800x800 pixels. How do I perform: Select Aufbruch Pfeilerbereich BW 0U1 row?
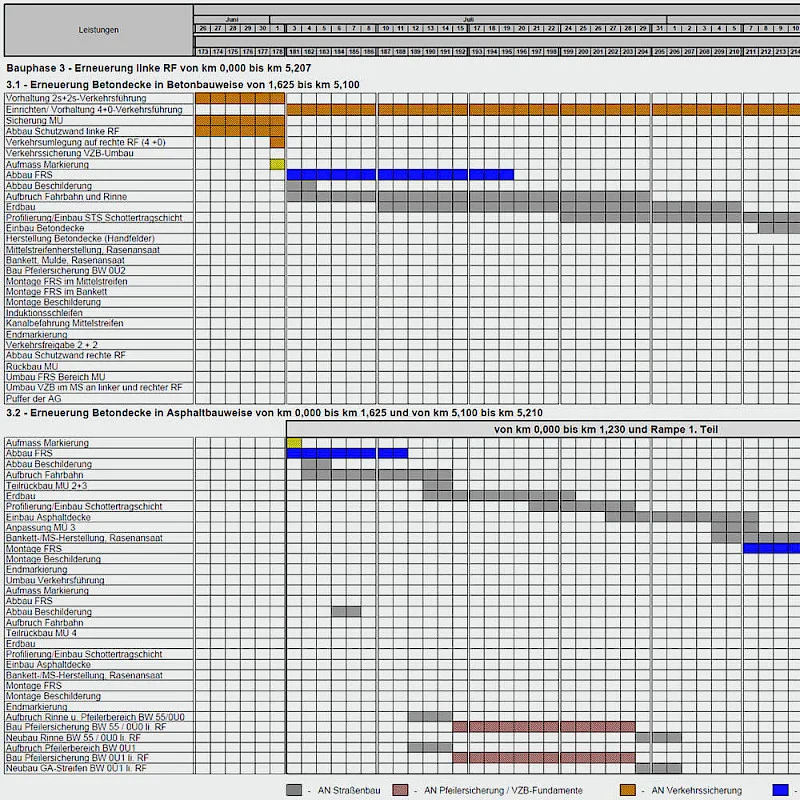click(99, 748)
